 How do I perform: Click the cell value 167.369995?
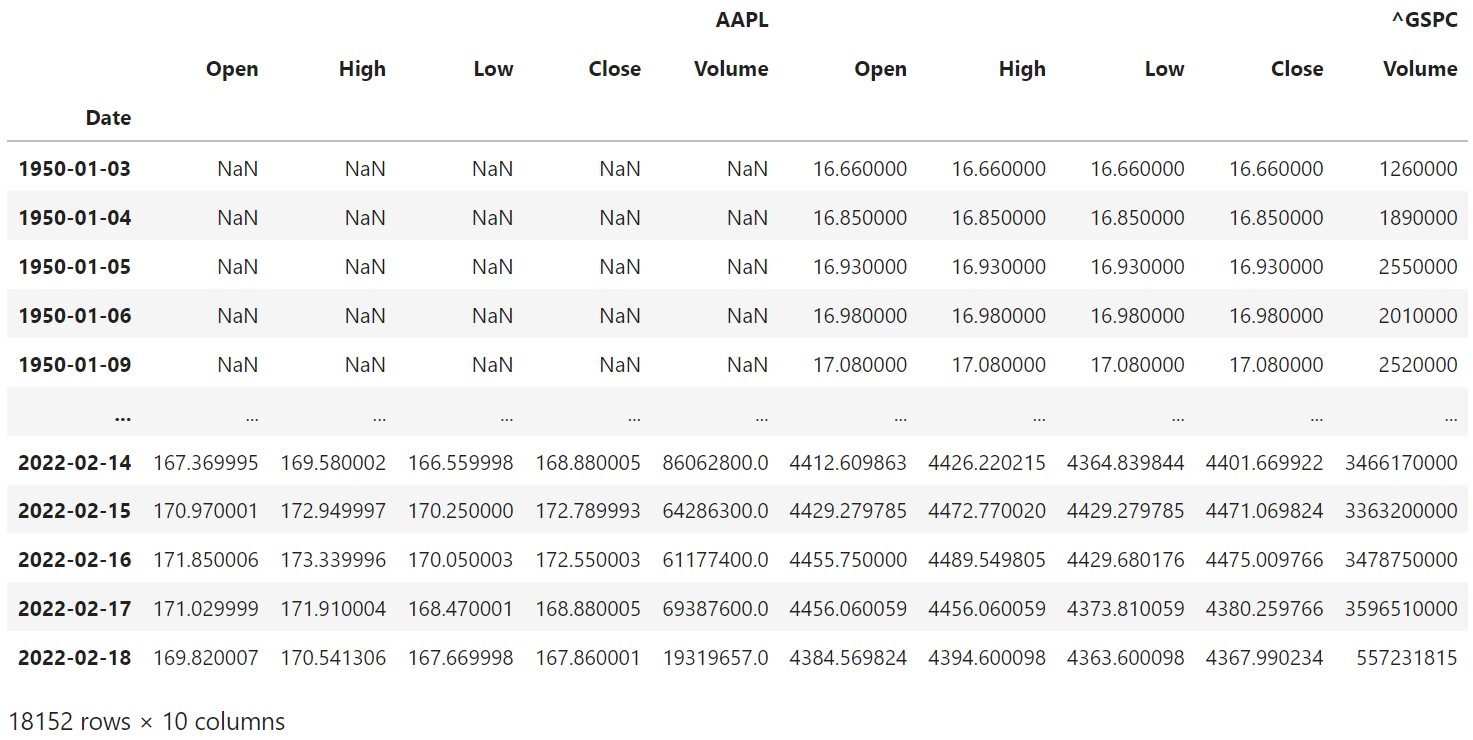tap(206, 462)
